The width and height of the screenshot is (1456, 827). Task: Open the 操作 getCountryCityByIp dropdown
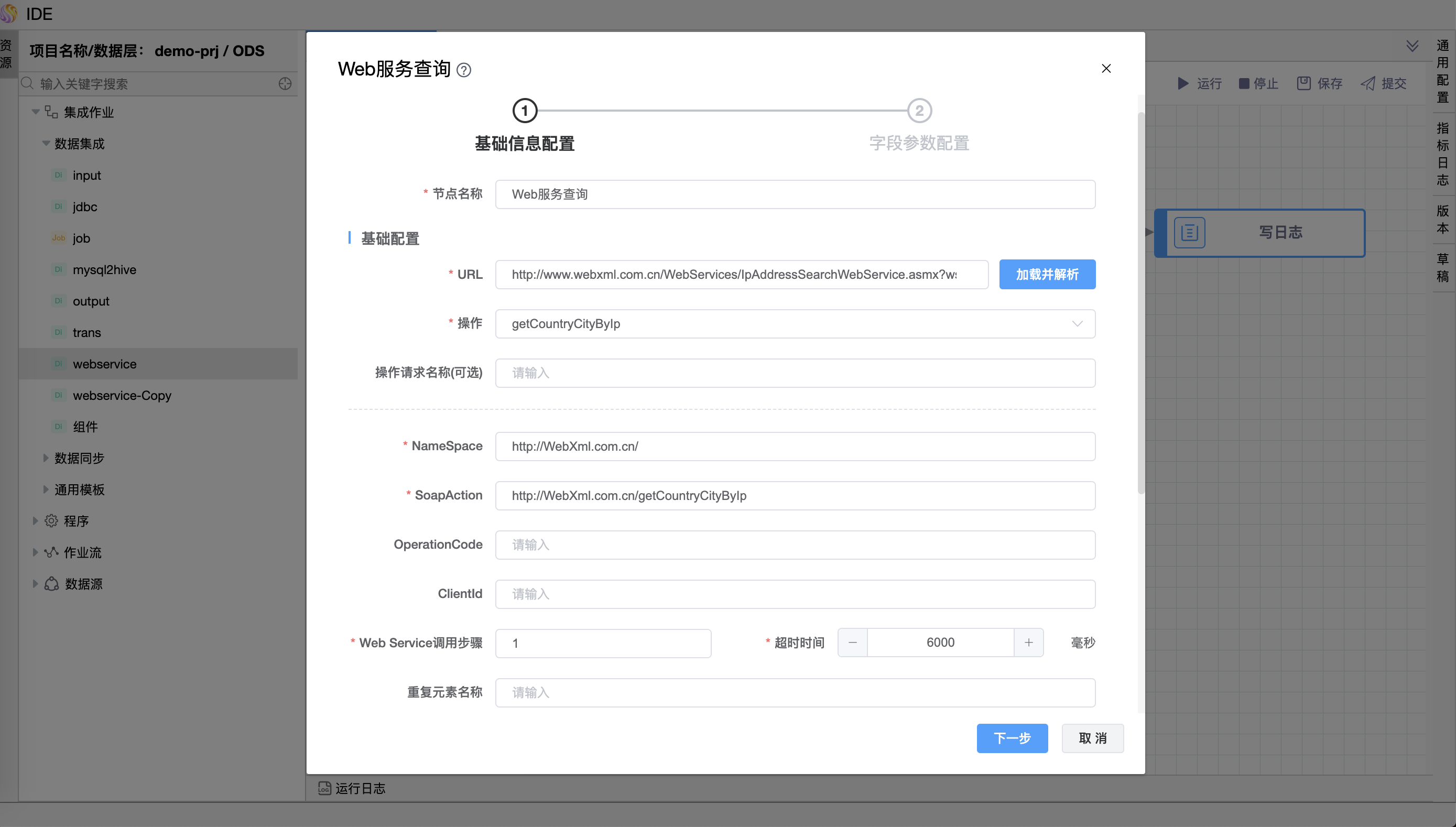pyautogui.click(x=795, y=324)
